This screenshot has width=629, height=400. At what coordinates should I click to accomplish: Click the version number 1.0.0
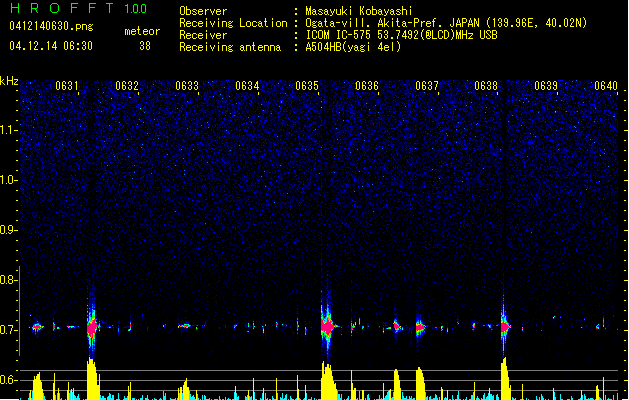pos(135,8)
